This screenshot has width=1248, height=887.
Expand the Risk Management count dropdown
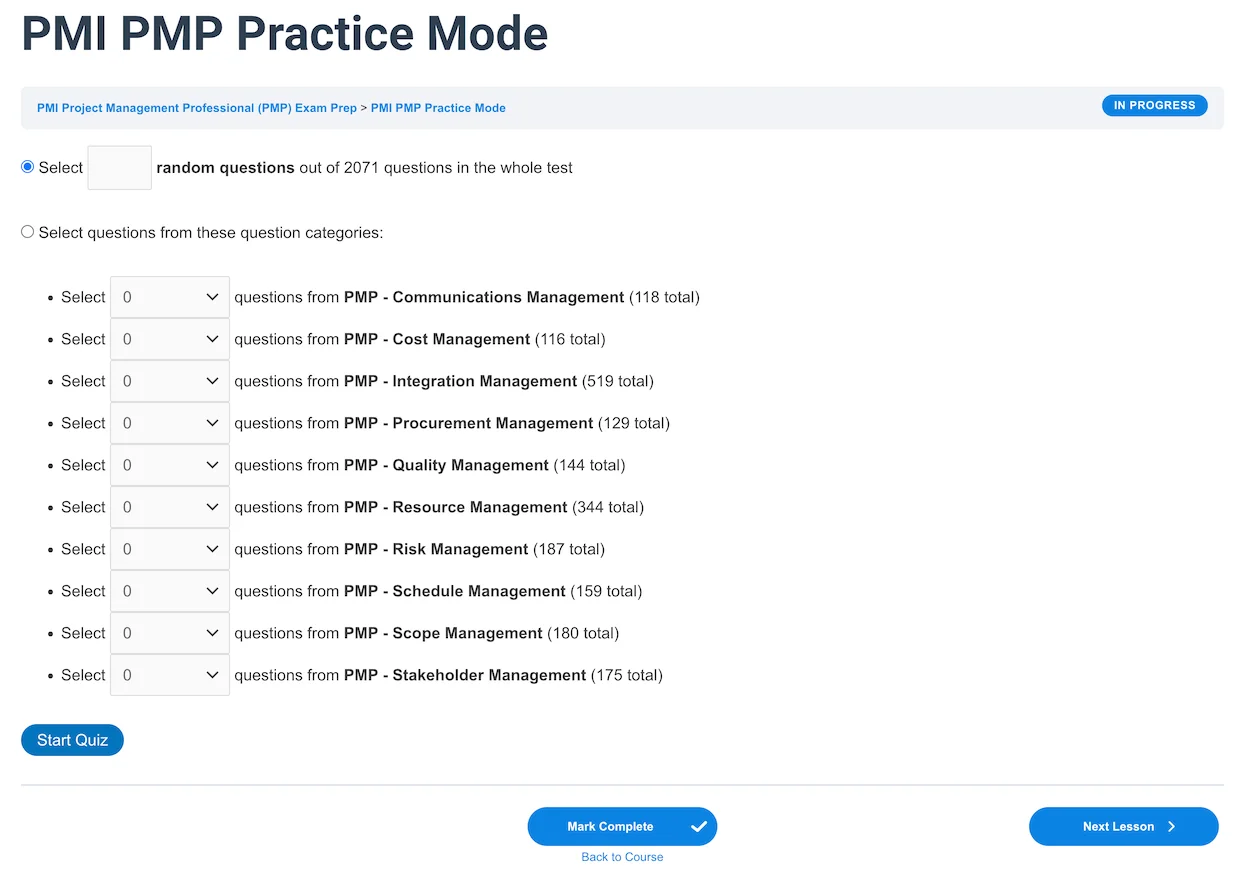[170, 549]
